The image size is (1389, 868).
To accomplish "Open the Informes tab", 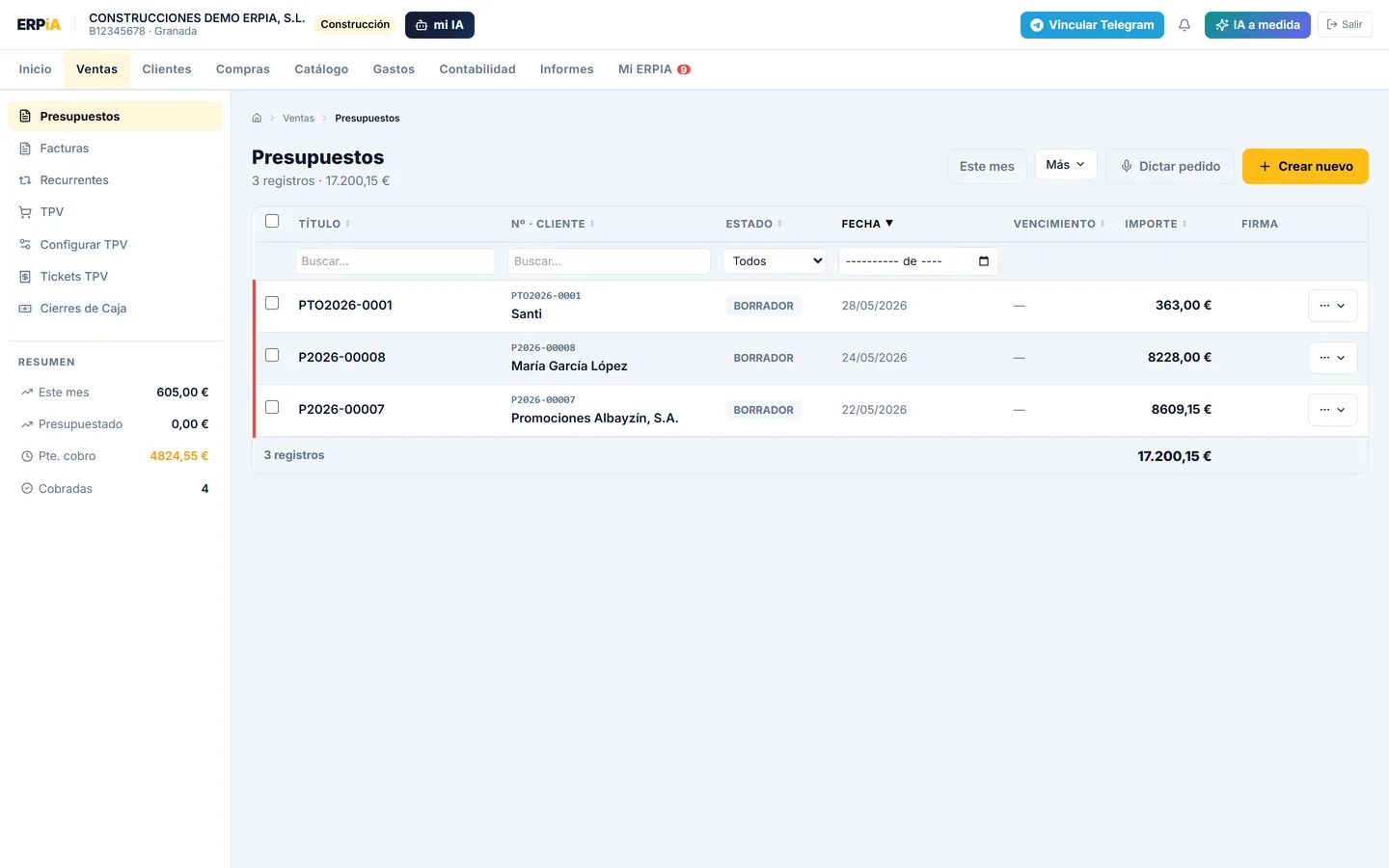I will pos(567,69).
